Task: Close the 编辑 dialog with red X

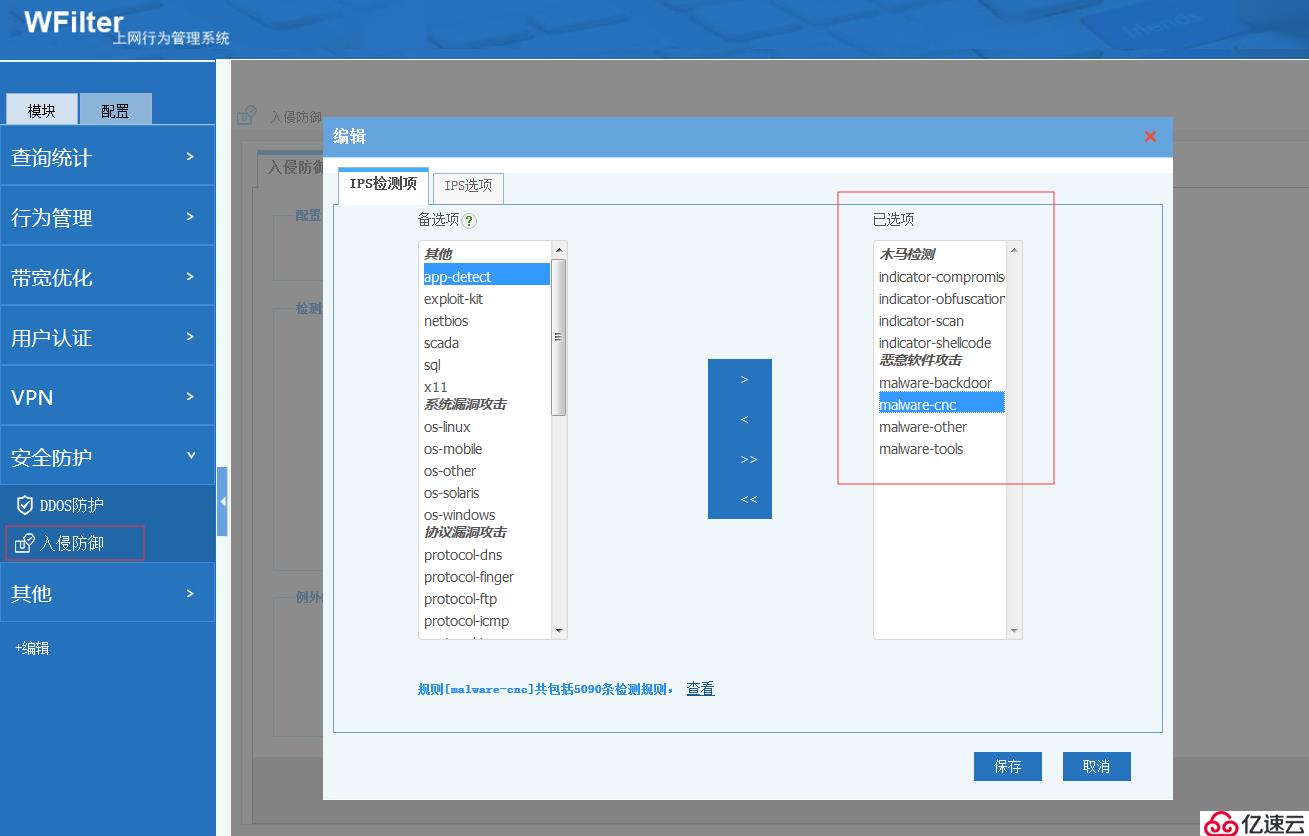Action: click(x=1150, y=136)
